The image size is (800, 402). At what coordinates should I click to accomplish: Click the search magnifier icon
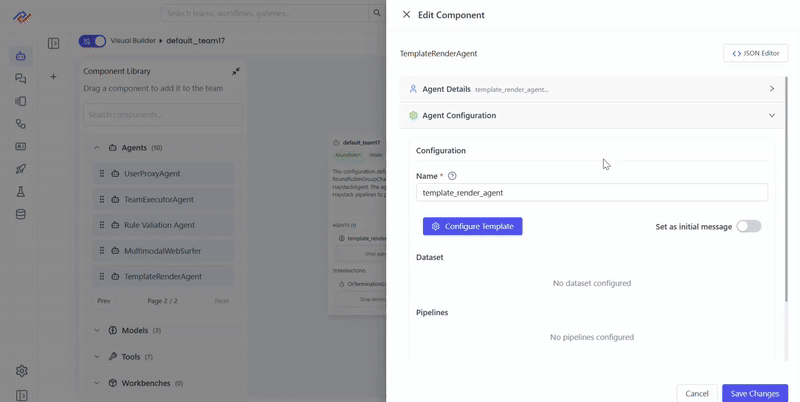[377, 13]
